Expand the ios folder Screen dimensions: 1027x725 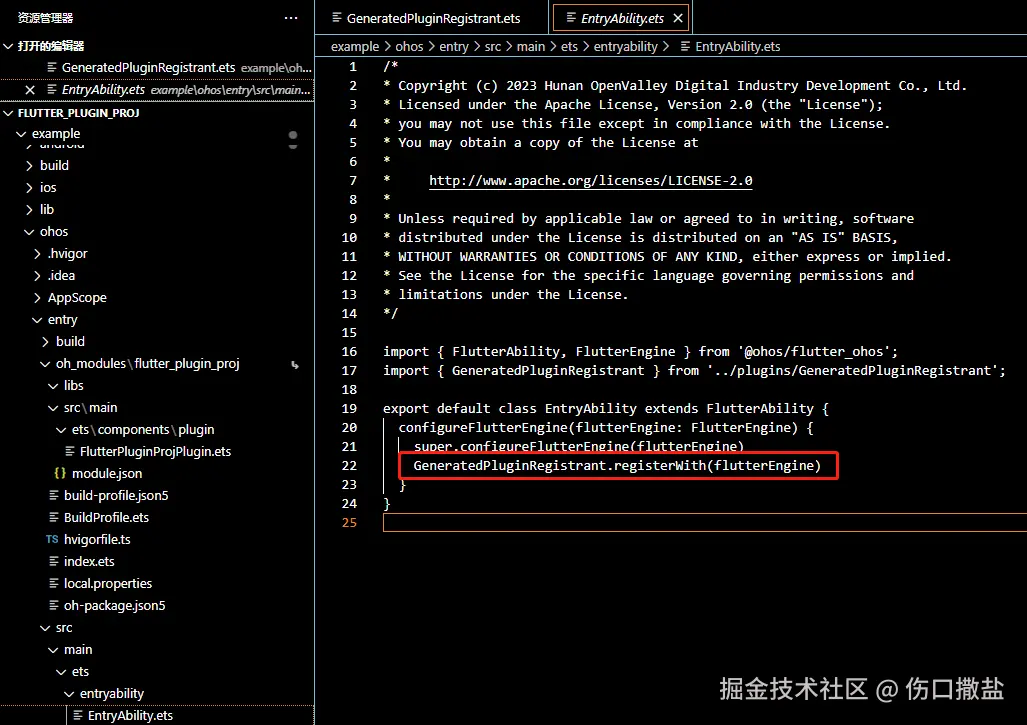29,188
